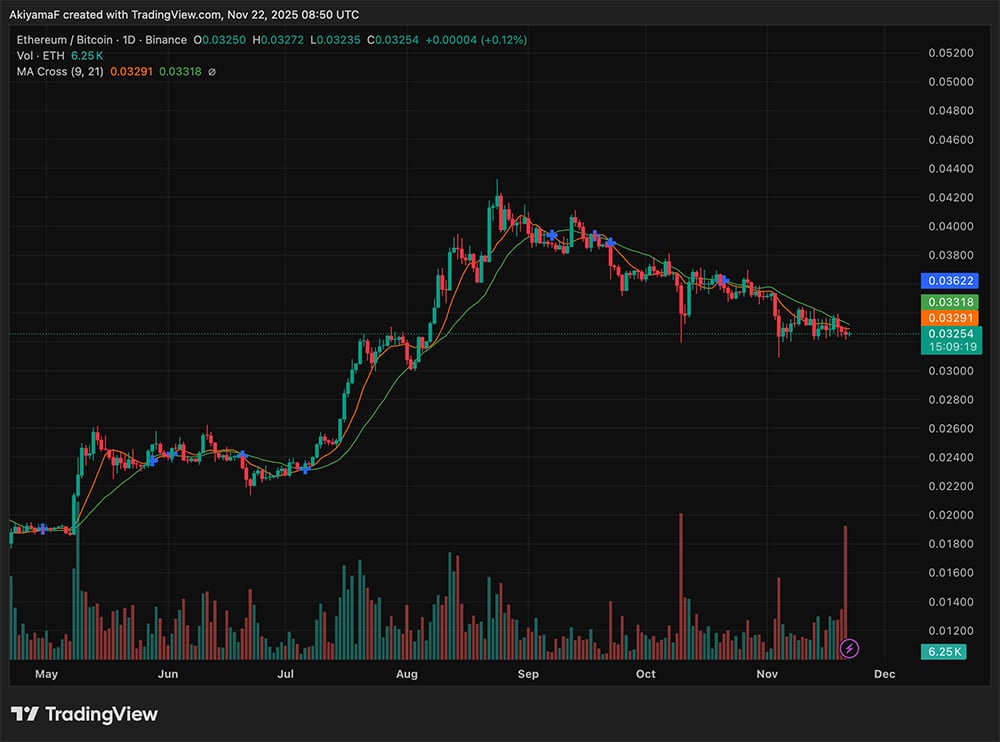The image size is (1000, 742).
Task: Click the Aug label on the time axis
Action: coord(406,675)
